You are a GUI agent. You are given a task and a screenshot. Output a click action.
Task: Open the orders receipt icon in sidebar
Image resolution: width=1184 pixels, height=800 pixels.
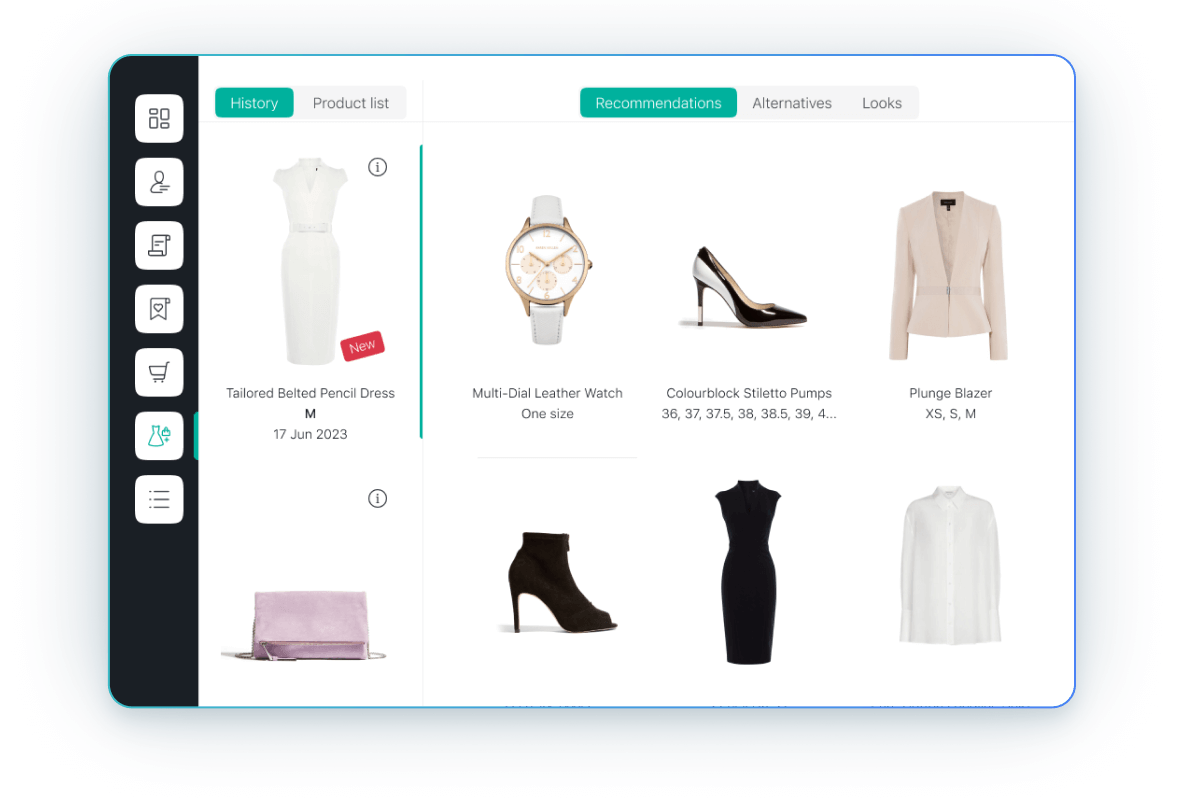[159, 245]
